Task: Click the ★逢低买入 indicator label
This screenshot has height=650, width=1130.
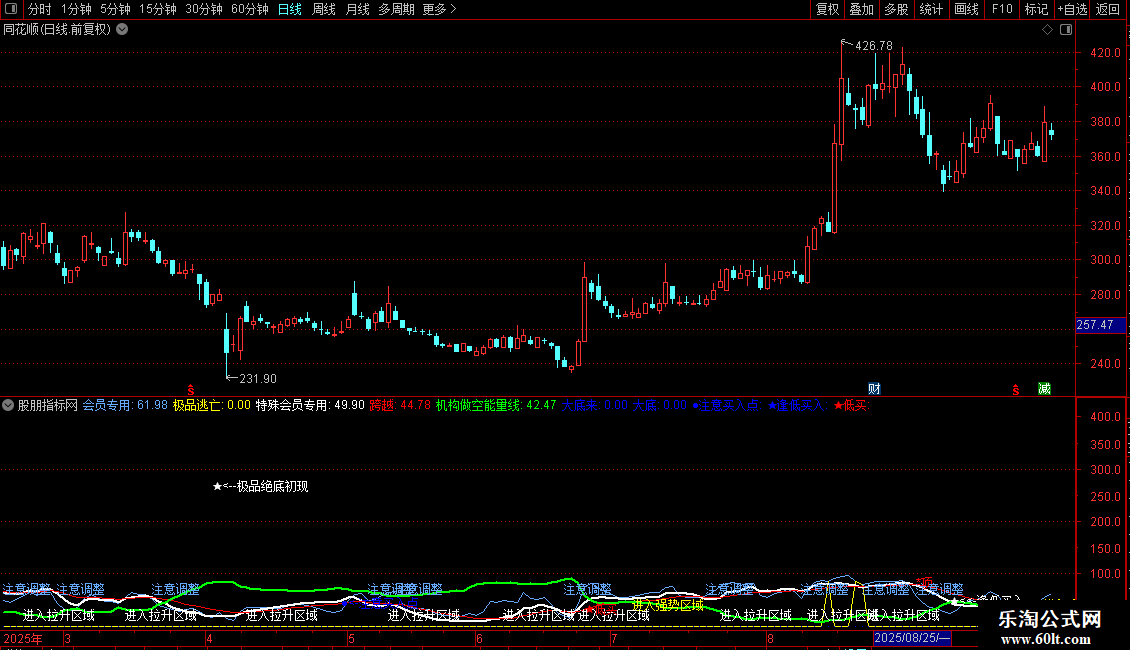Action: pos(798,406)
